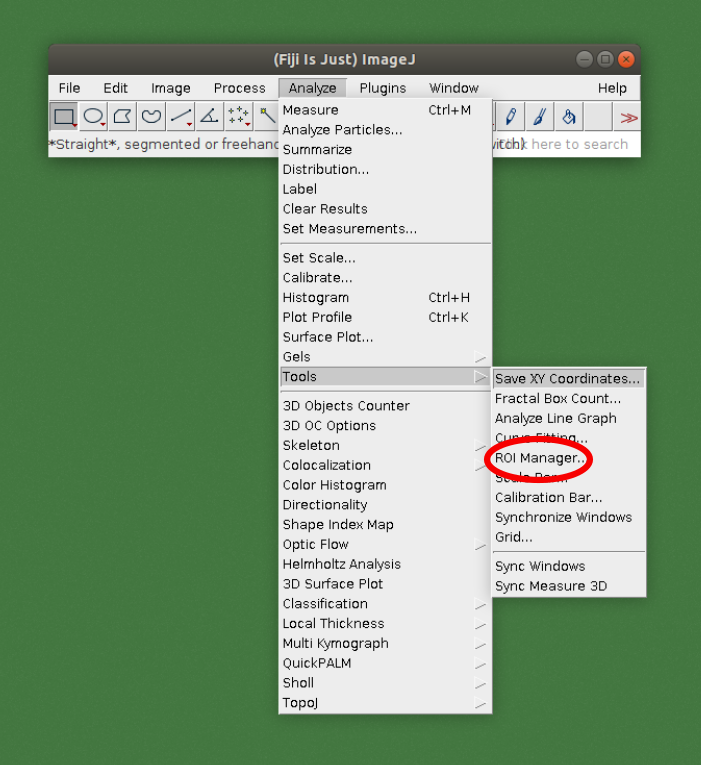Viewport: 701px width, 765px height.
Task: Open the Plugins menu
Action: (x=382, y=88)
